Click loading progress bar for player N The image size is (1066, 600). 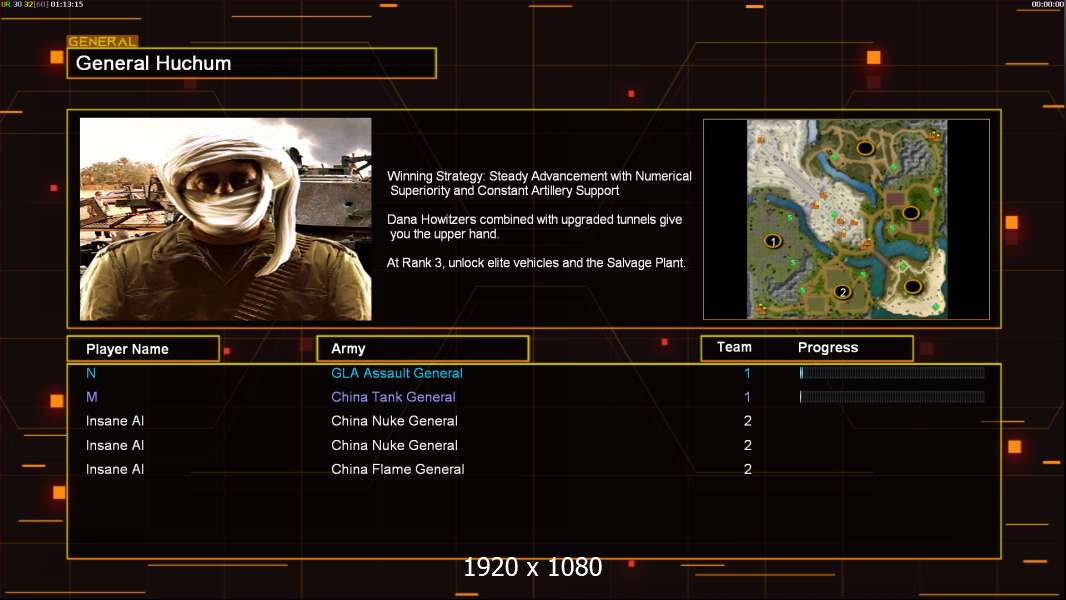click(x=892, y=372)
